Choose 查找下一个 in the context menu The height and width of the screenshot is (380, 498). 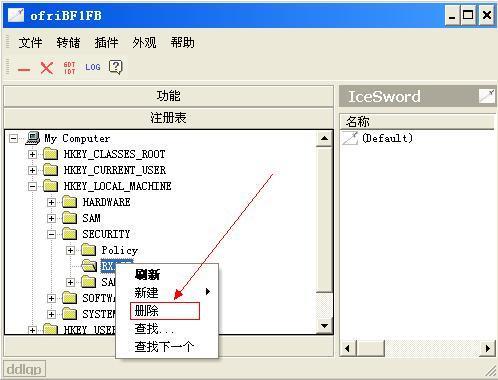click(x=167, y=347)
